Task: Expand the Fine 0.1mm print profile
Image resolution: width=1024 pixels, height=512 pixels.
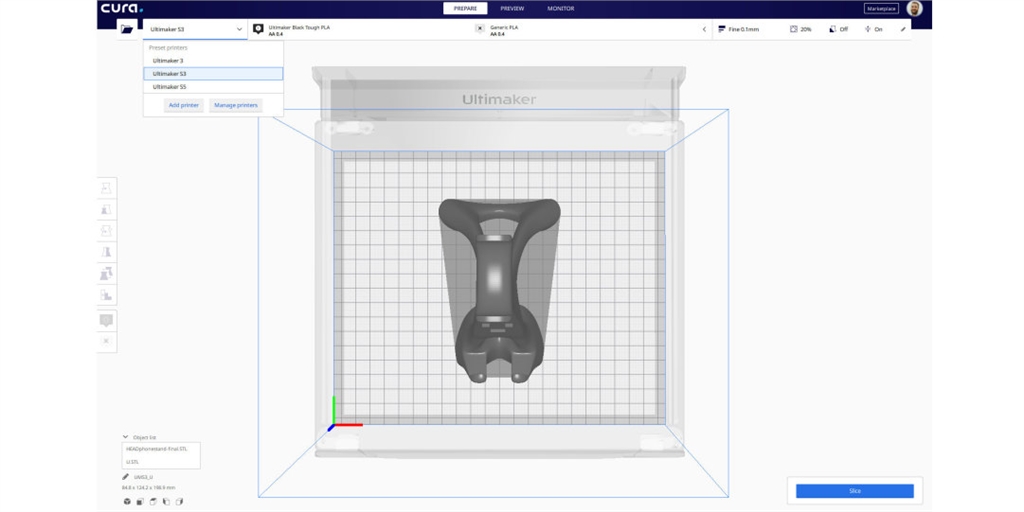Action: pos(745,29)
